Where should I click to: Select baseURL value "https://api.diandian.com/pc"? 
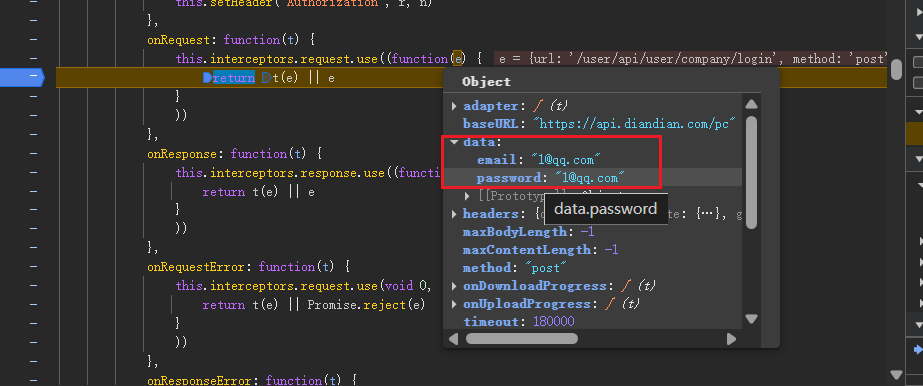point(635,124)
